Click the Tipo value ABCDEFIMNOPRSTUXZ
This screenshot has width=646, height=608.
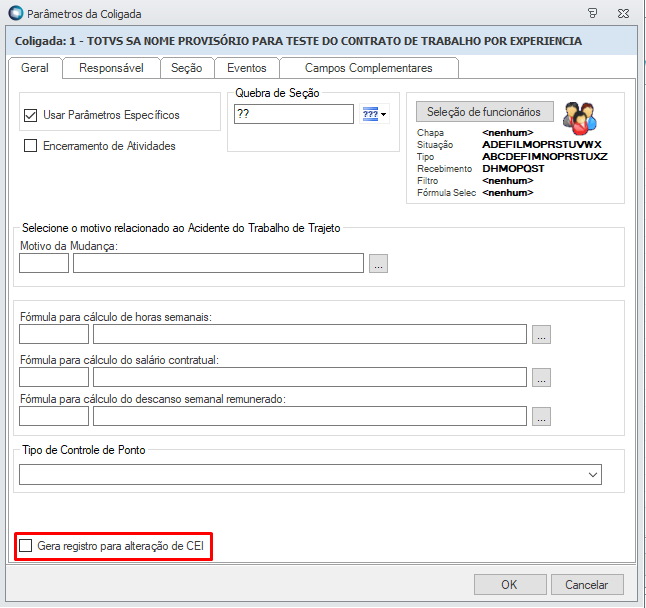[545, 157]
